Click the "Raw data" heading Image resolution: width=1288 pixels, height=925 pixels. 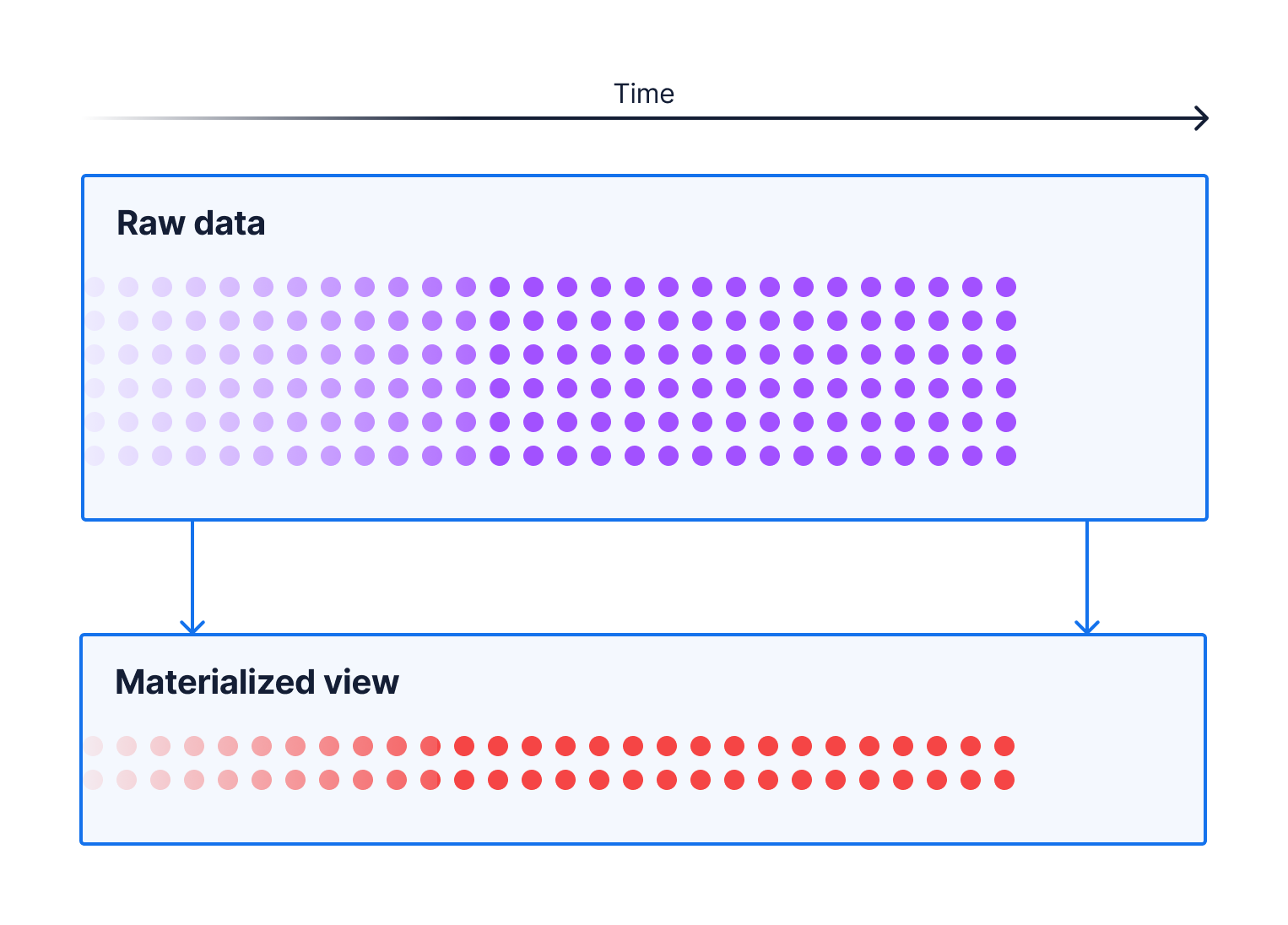point(191,224)
